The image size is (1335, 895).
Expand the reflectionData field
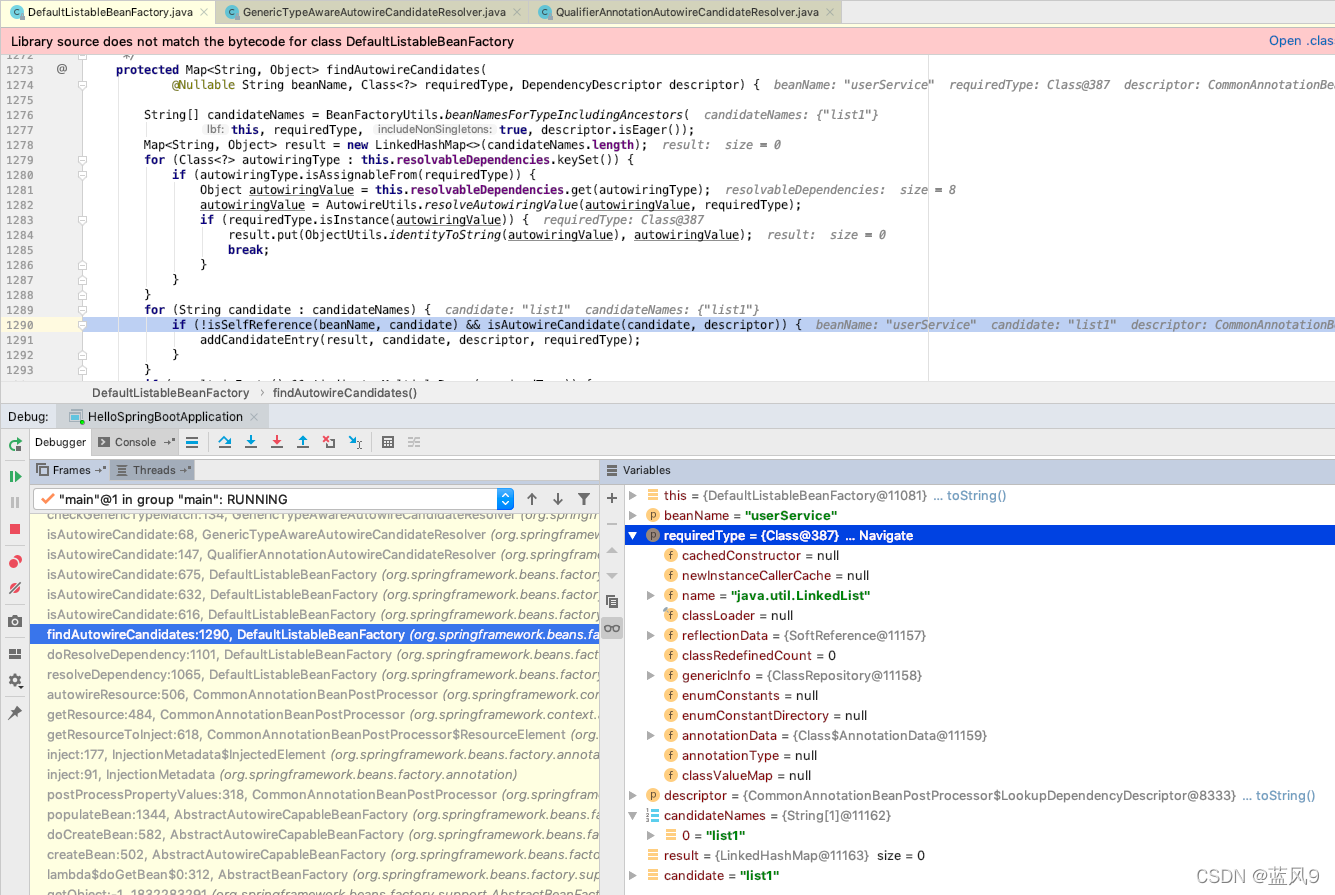click(x=650, y=635)
